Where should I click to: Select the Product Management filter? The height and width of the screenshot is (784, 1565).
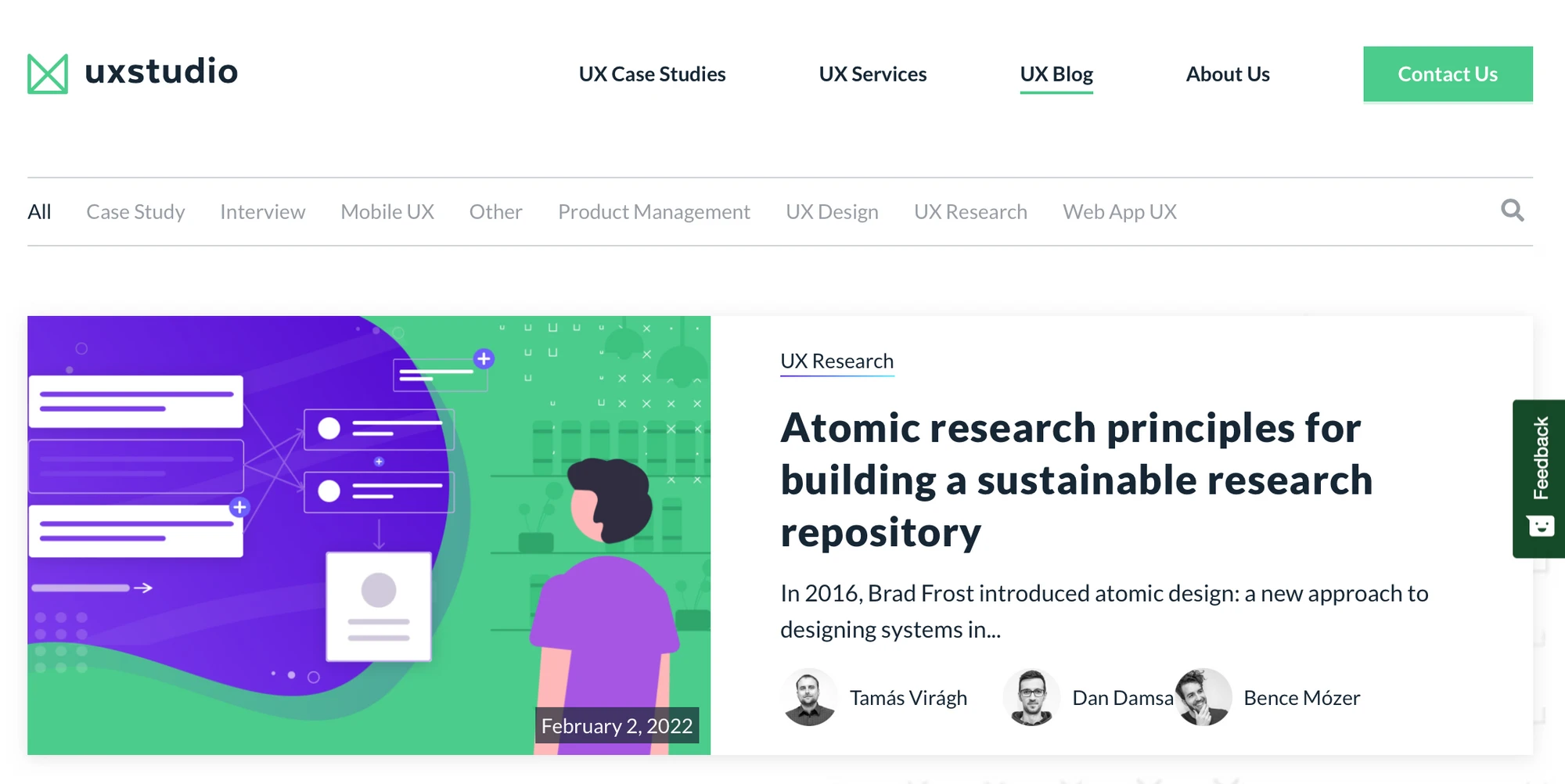(x=653, y=211)
